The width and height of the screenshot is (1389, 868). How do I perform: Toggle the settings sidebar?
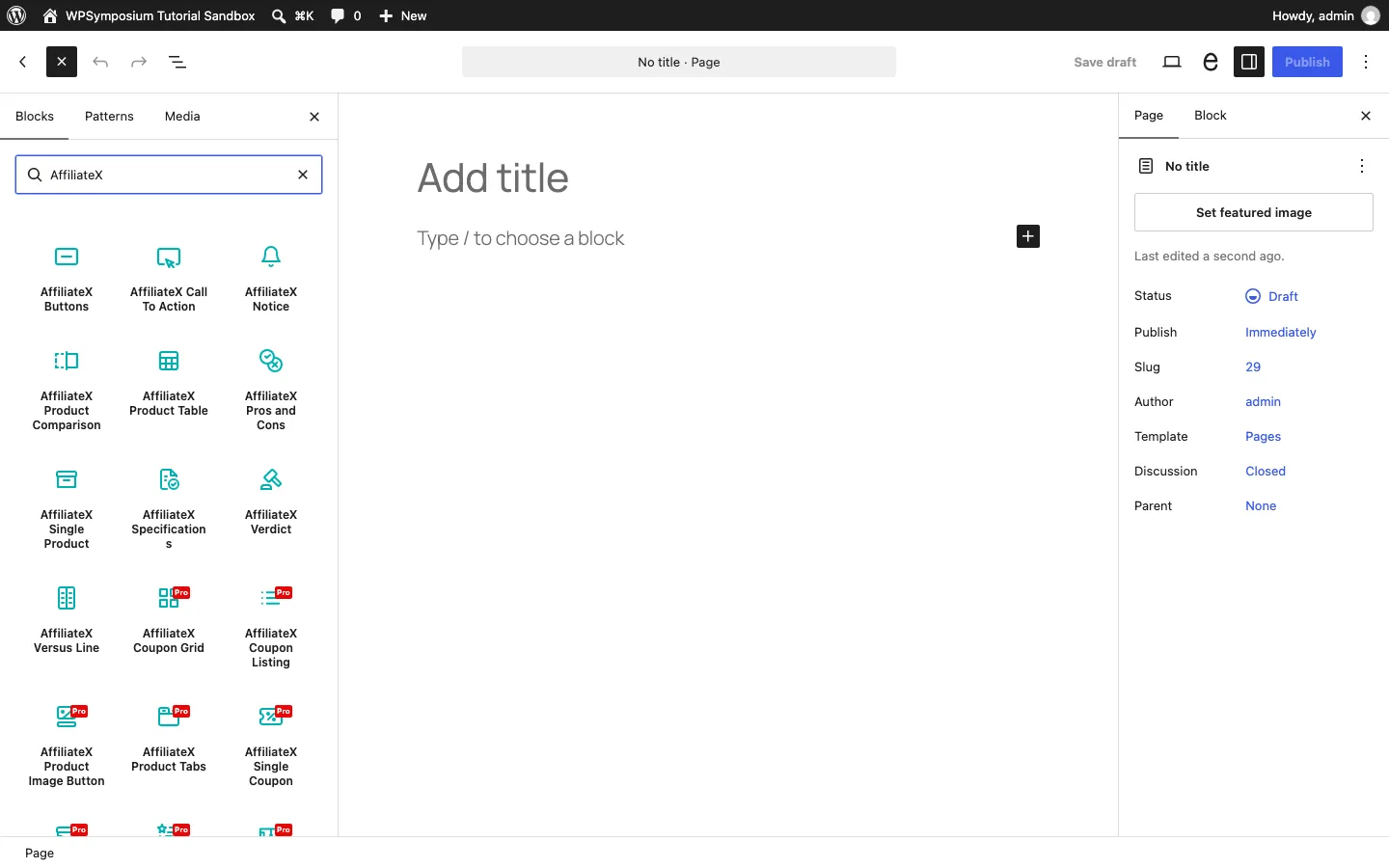1249,62
